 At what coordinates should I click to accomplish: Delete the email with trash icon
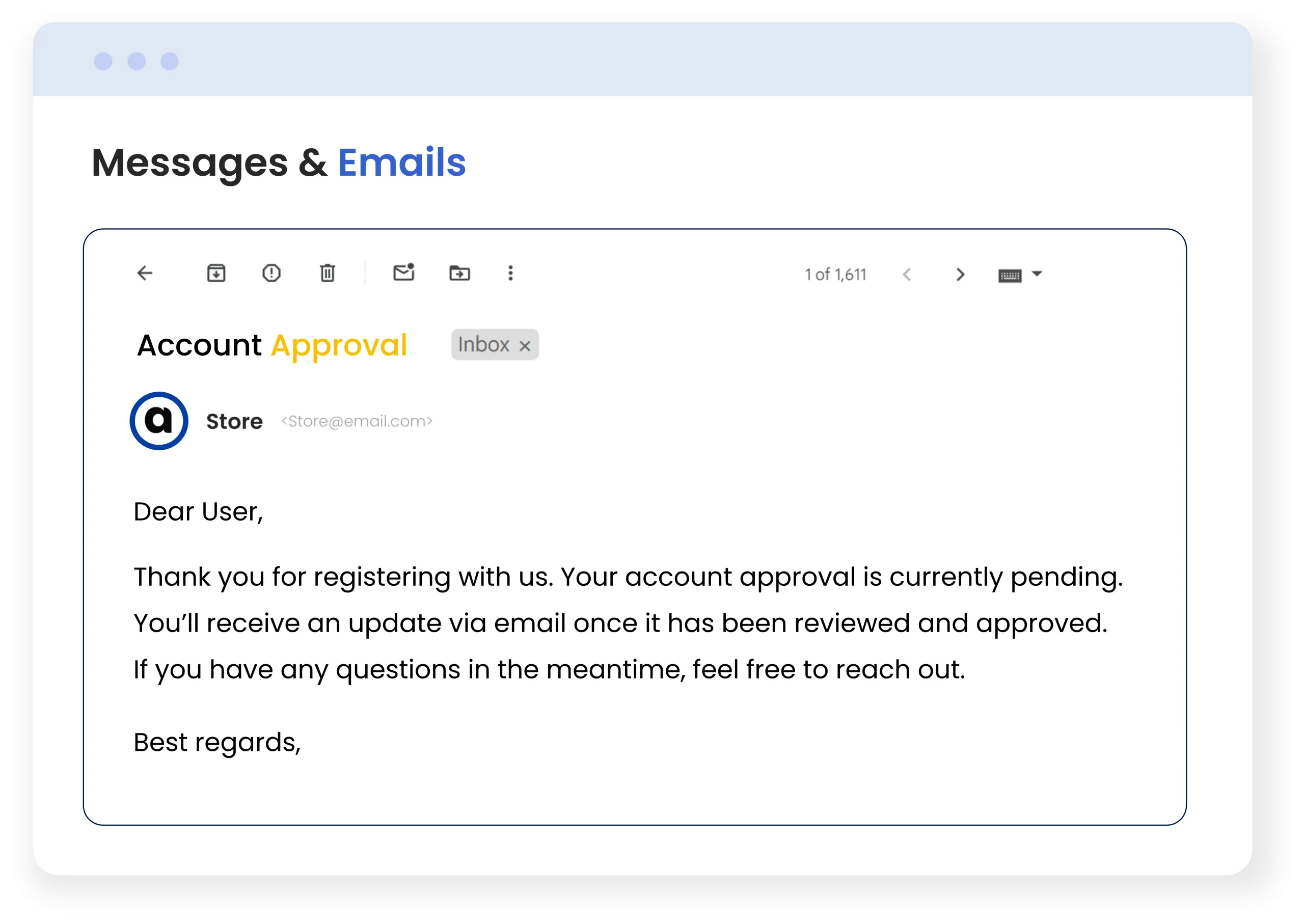coord(327,274)
